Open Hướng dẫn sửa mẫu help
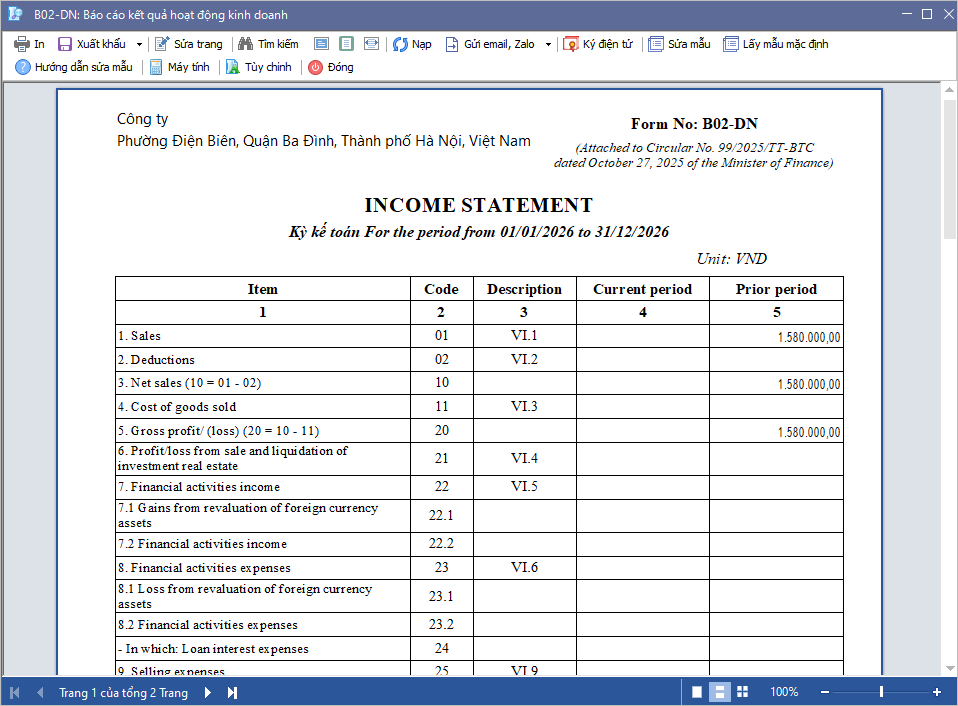This screenshot has height=706, width=958. point(73,67)
